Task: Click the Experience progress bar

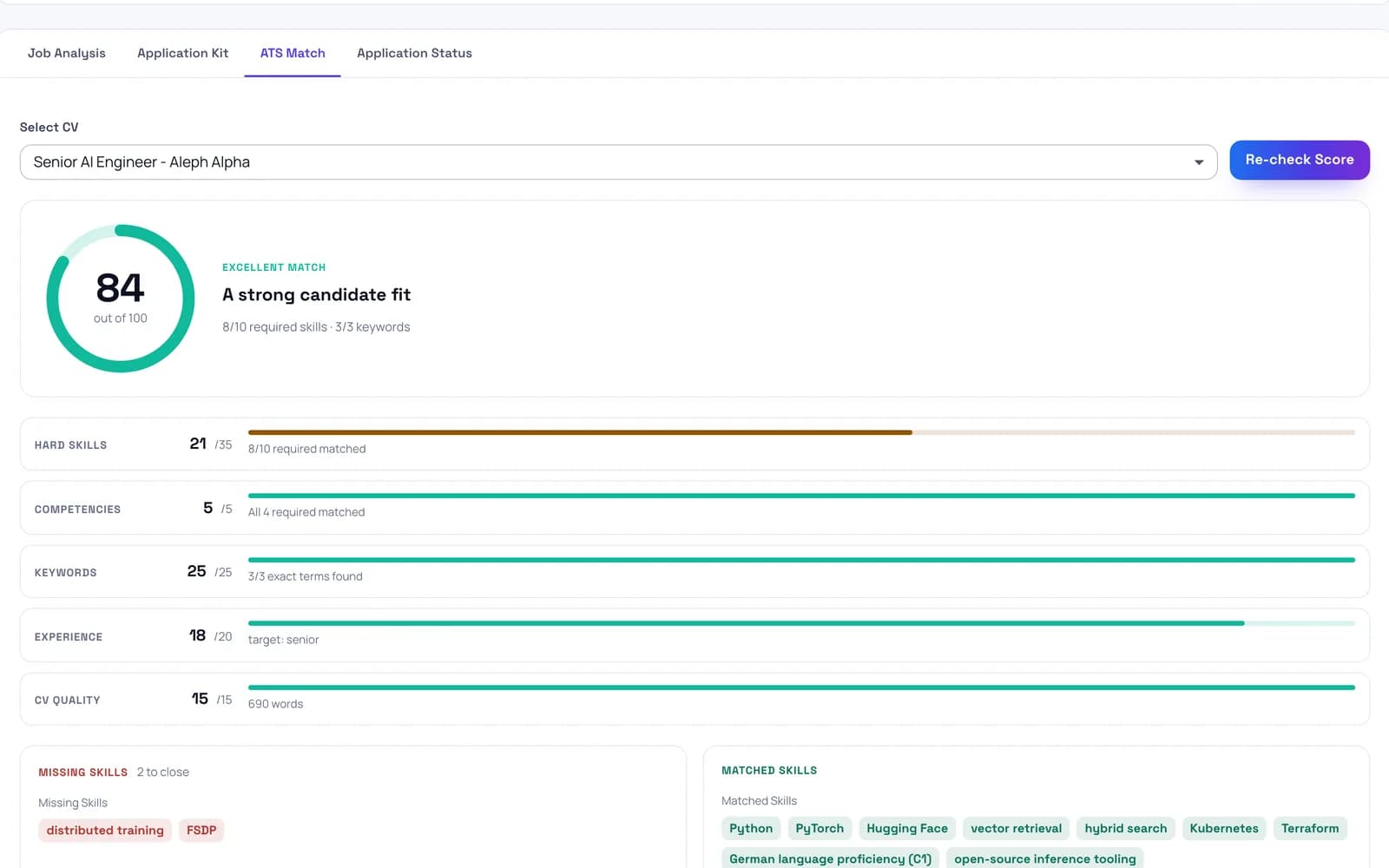Action: [x=801, y=623]
